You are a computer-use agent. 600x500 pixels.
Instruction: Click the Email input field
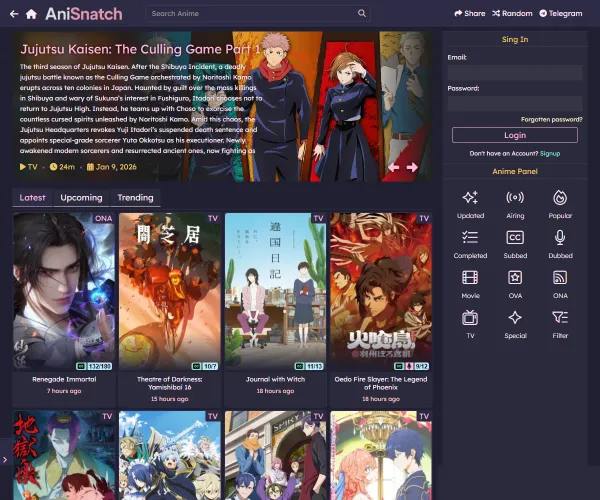514,73
